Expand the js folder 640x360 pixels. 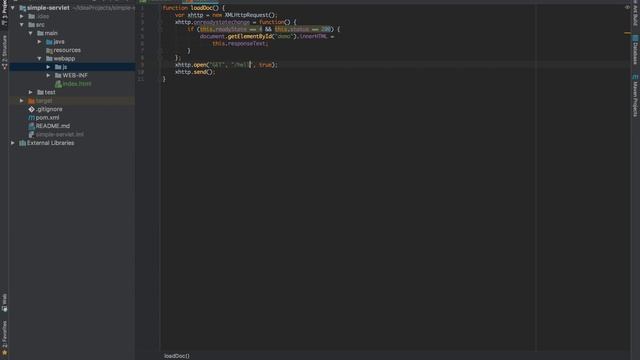pos(48,67)
